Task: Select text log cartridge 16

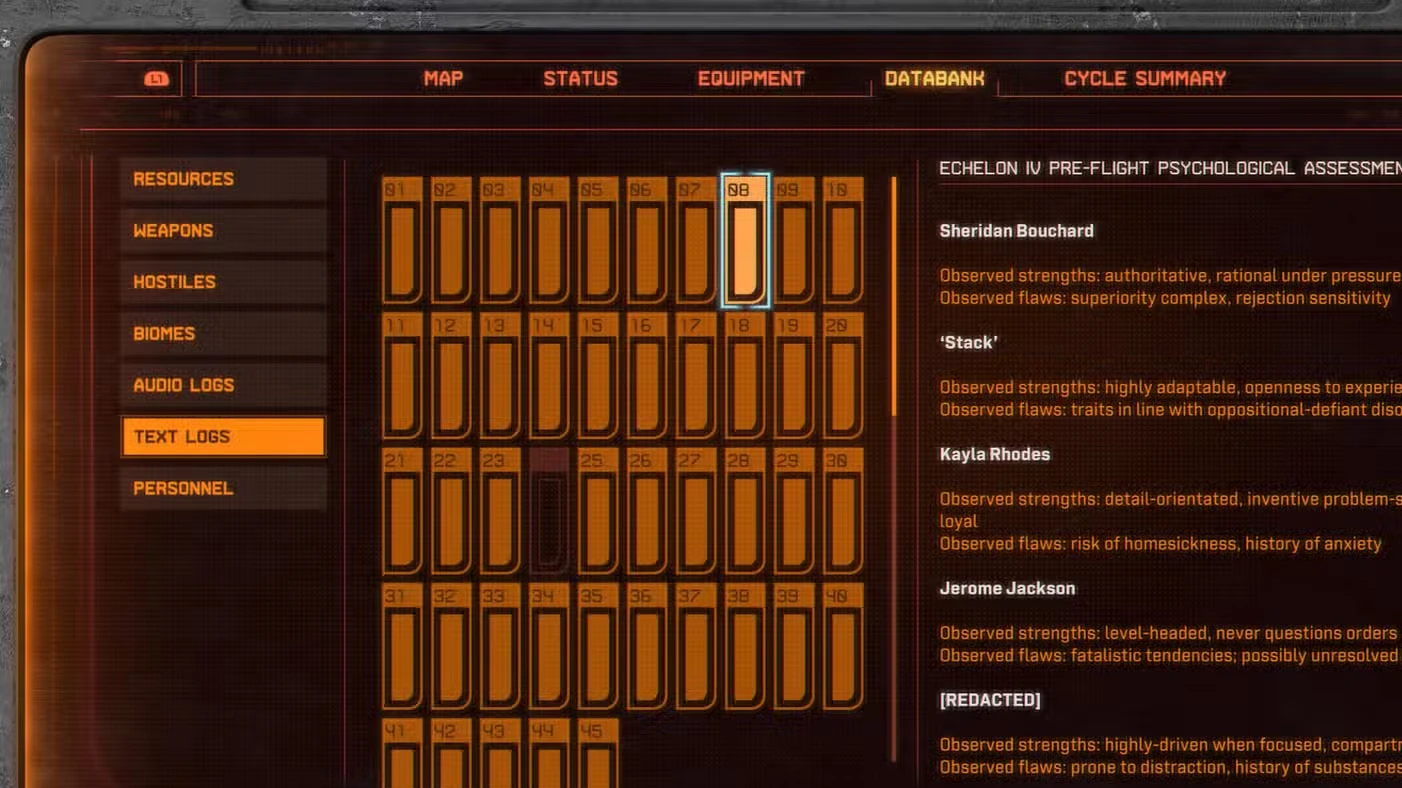Action: tap(647, 376)
